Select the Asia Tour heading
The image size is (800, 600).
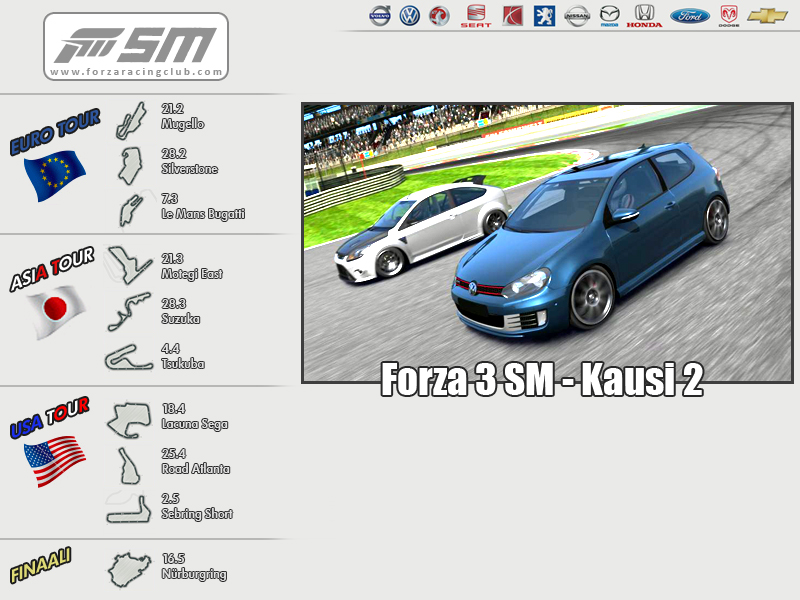point(52,270)
